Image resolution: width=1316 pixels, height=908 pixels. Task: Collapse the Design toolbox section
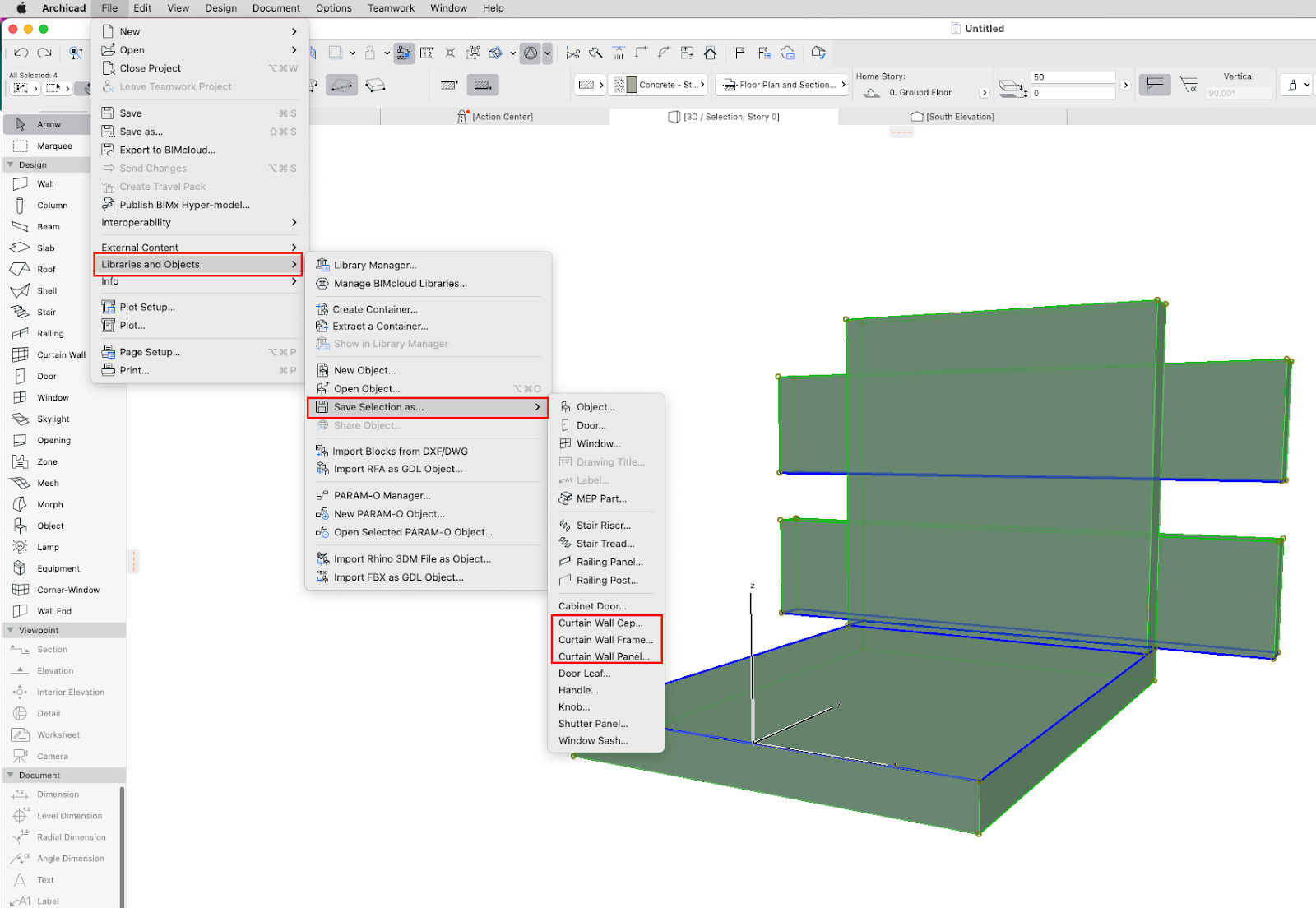tap(11, 165)
